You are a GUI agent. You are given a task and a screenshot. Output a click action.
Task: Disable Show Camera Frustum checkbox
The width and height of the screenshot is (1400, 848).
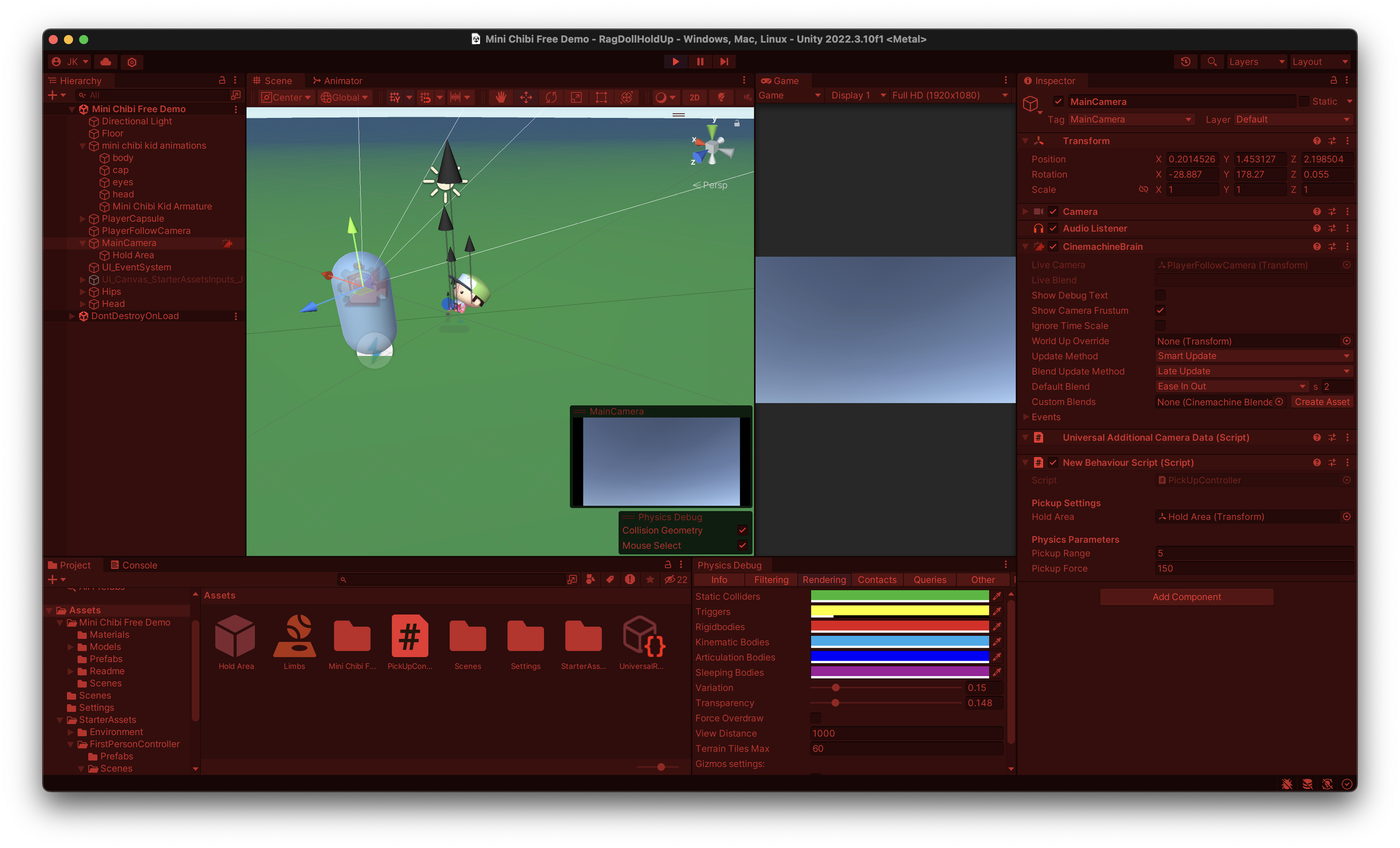[x=1160, y=311]
